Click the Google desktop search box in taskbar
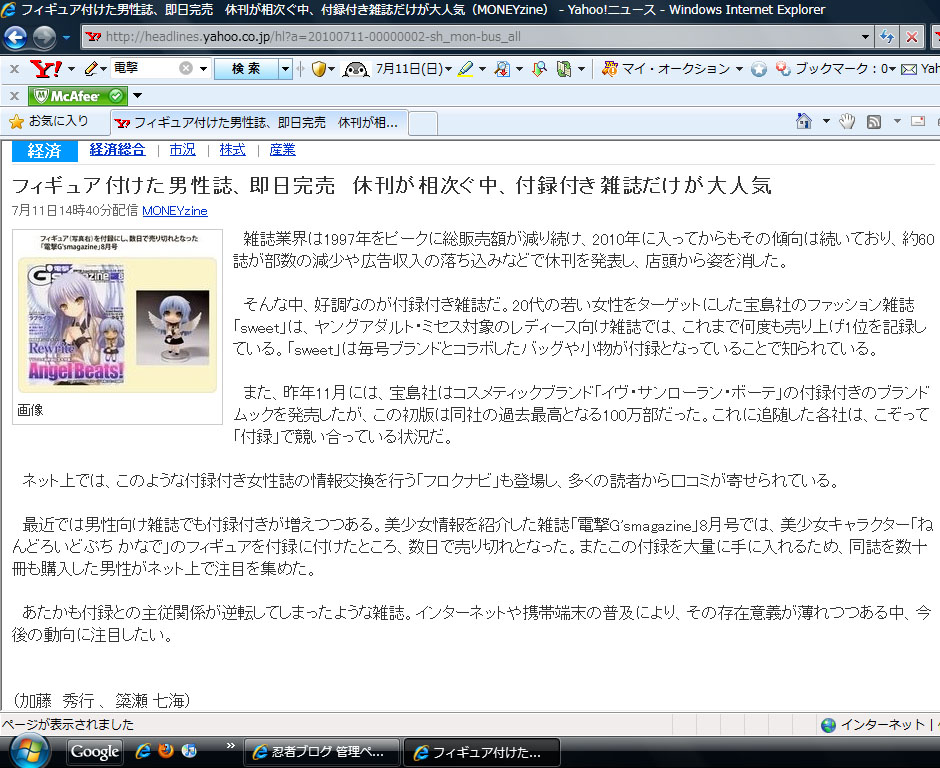Screen dimensions: 940x768 tap(95, 751)
